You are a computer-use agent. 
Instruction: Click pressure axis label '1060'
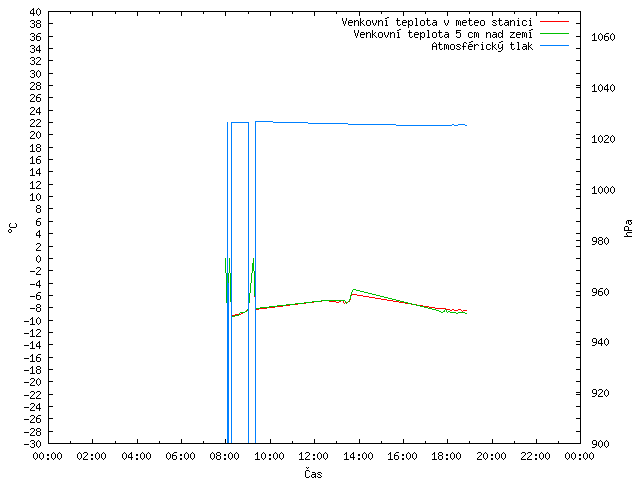[603, 37]
